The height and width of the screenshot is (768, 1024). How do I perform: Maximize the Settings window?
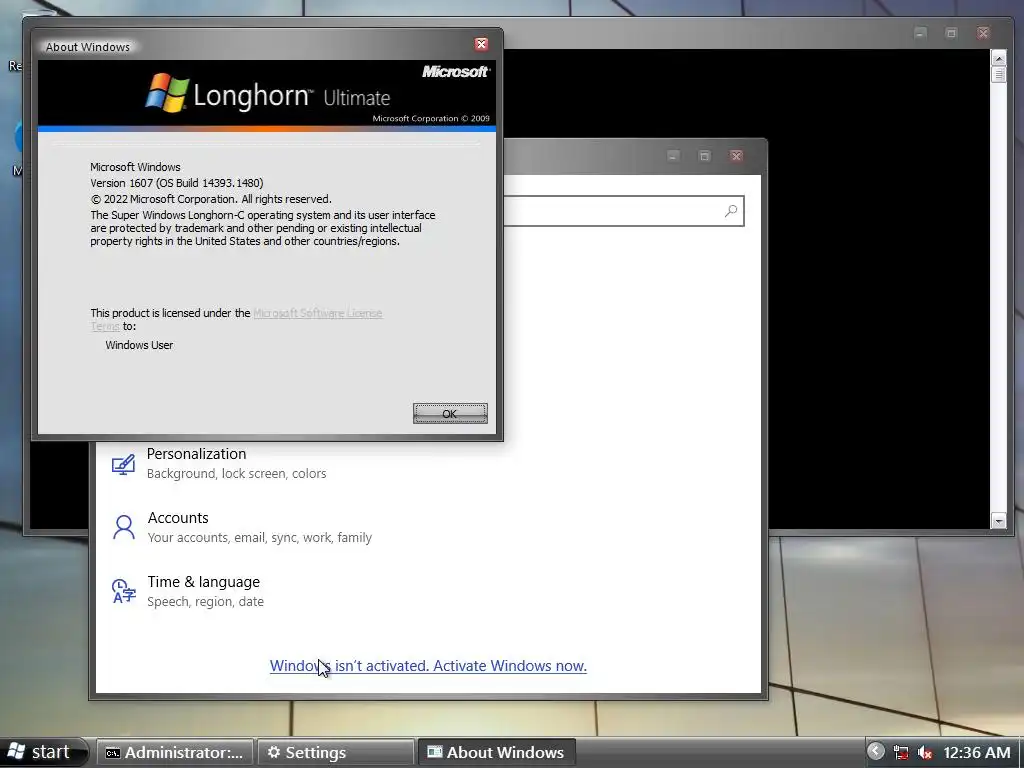(x=705, y=156)
